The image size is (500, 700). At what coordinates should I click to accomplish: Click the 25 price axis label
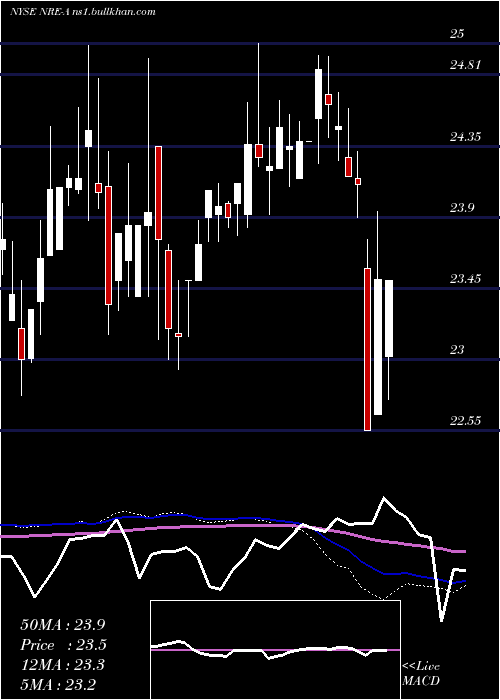pos(457,34)
